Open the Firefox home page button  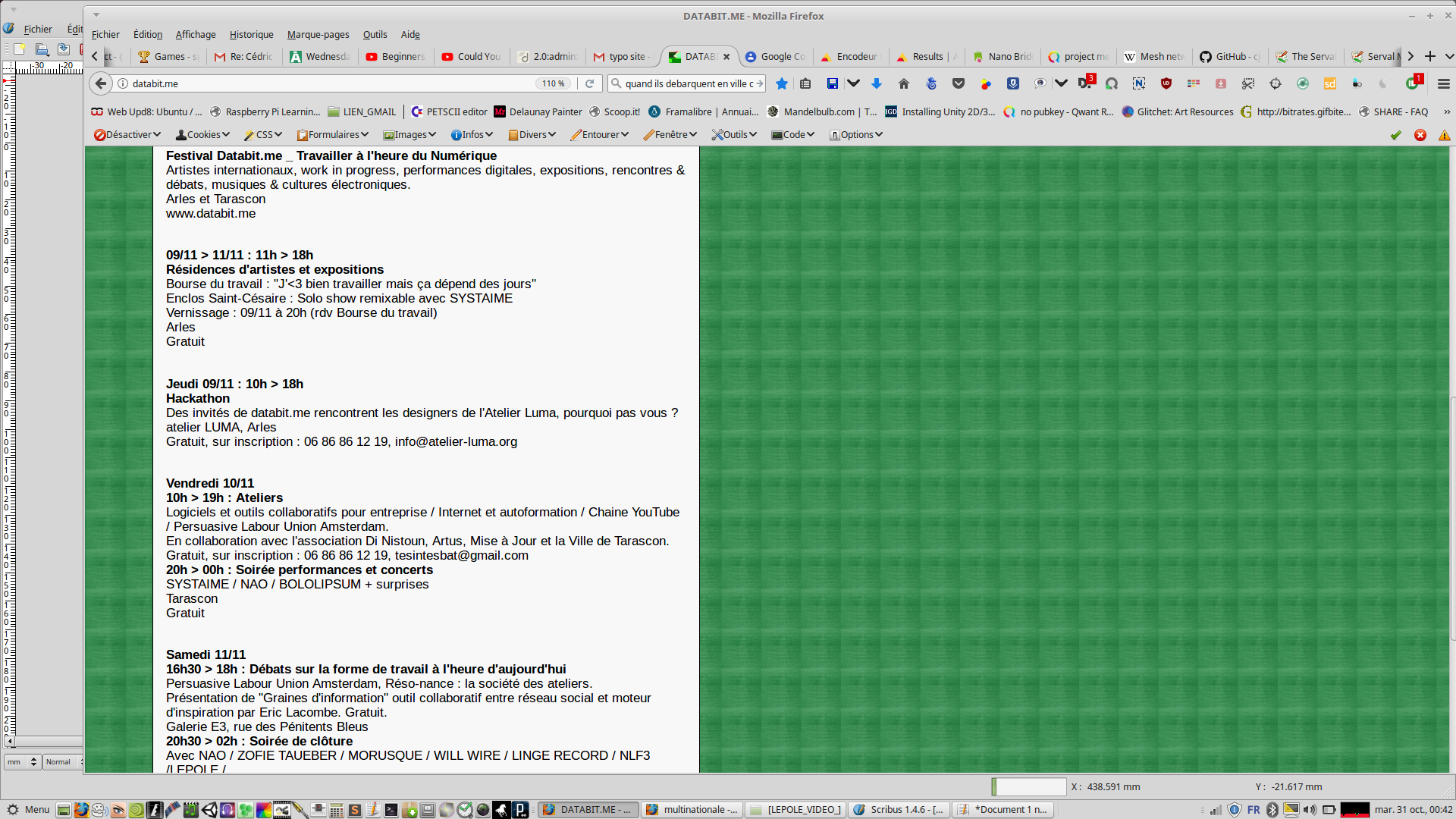pos(903,83)
